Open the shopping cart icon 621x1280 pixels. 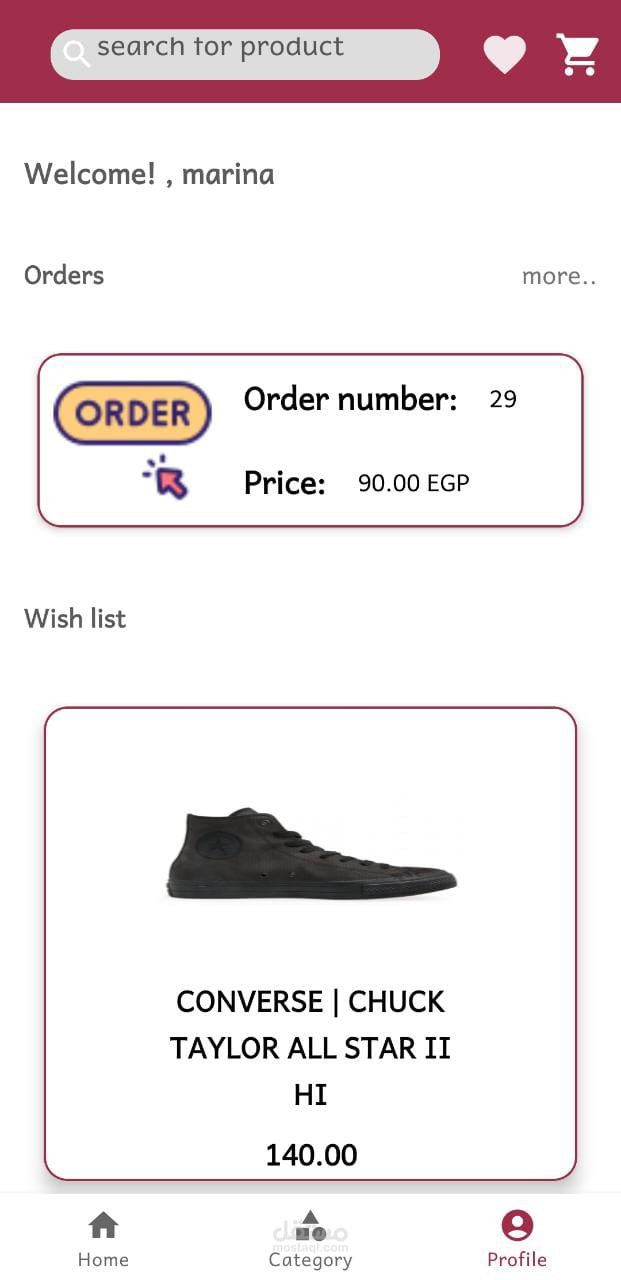point(577,54)
